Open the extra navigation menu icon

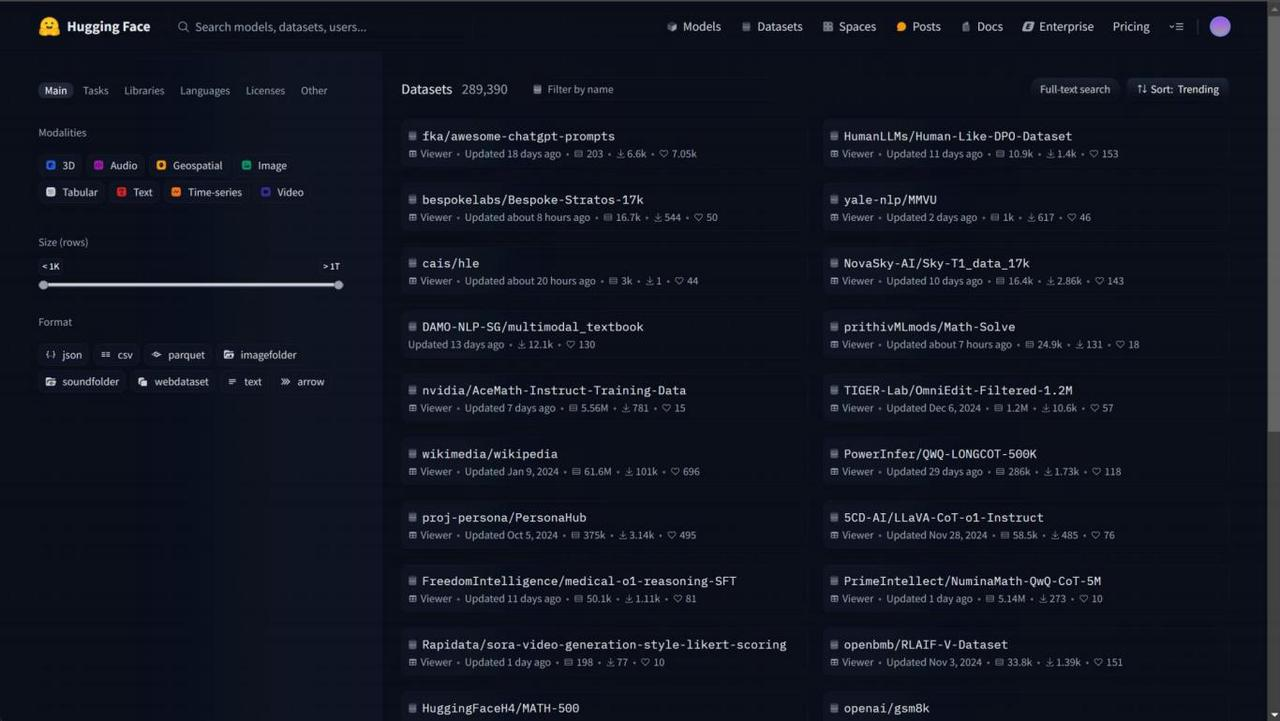tap(1176, 27)
